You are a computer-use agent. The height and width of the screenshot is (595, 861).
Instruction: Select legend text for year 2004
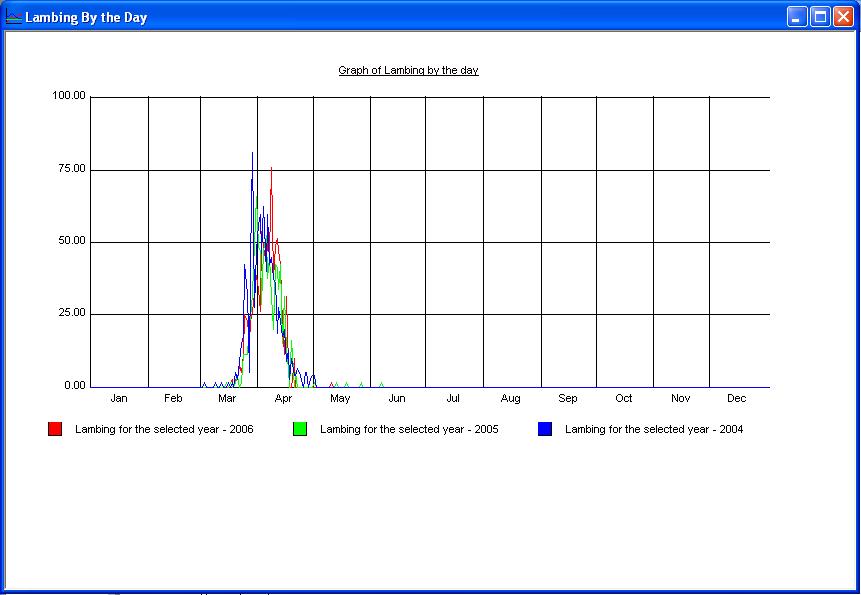654,429
